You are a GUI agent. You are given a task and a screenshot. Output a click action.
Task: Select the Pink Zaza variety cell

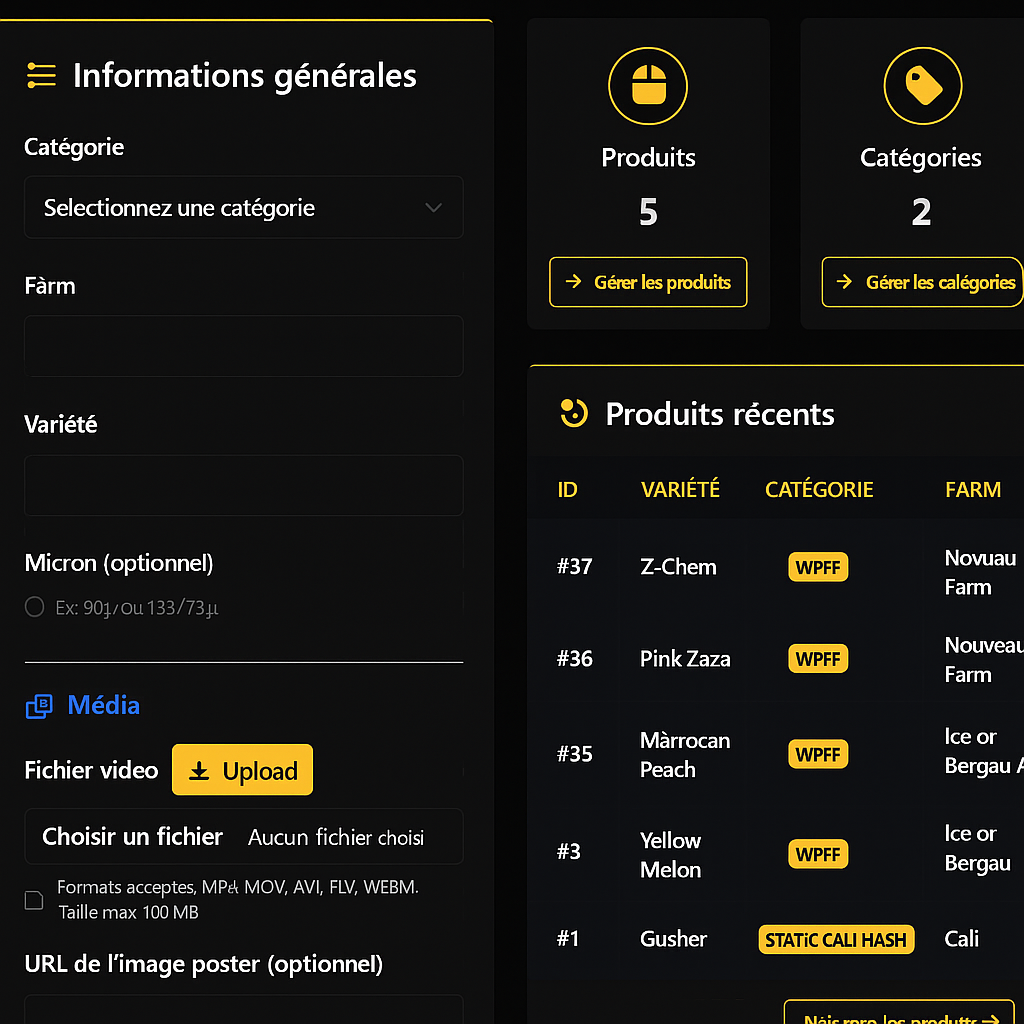(x=685, y=659)
